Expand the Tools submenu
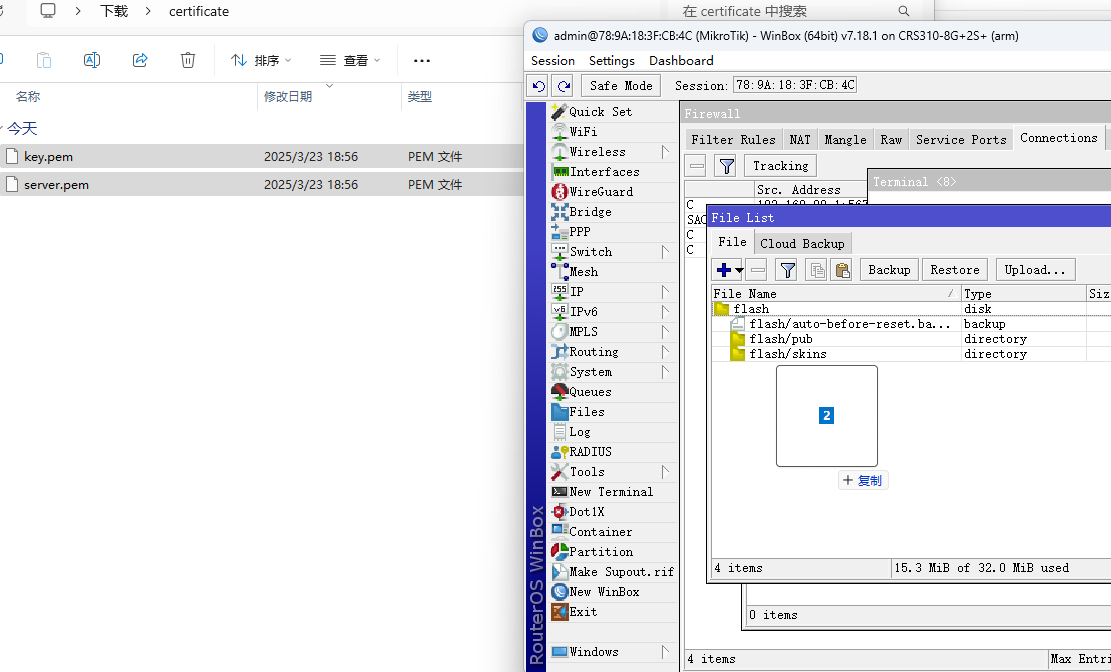Screen dimensions: 1111x672 pos(665,472)
